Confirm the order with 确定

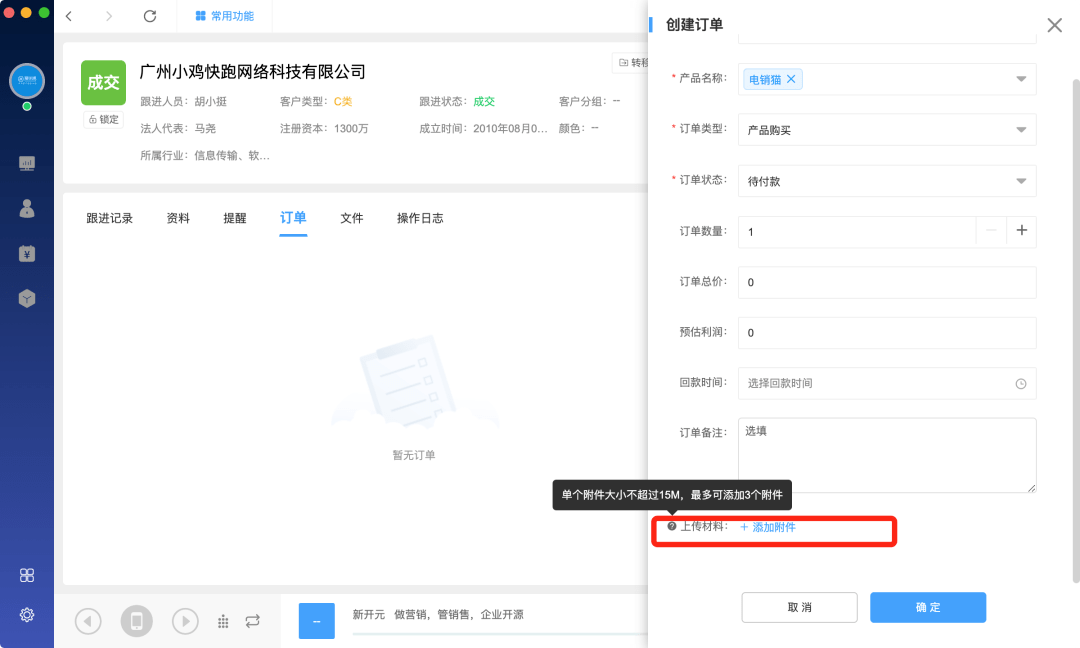click(928, 607)
